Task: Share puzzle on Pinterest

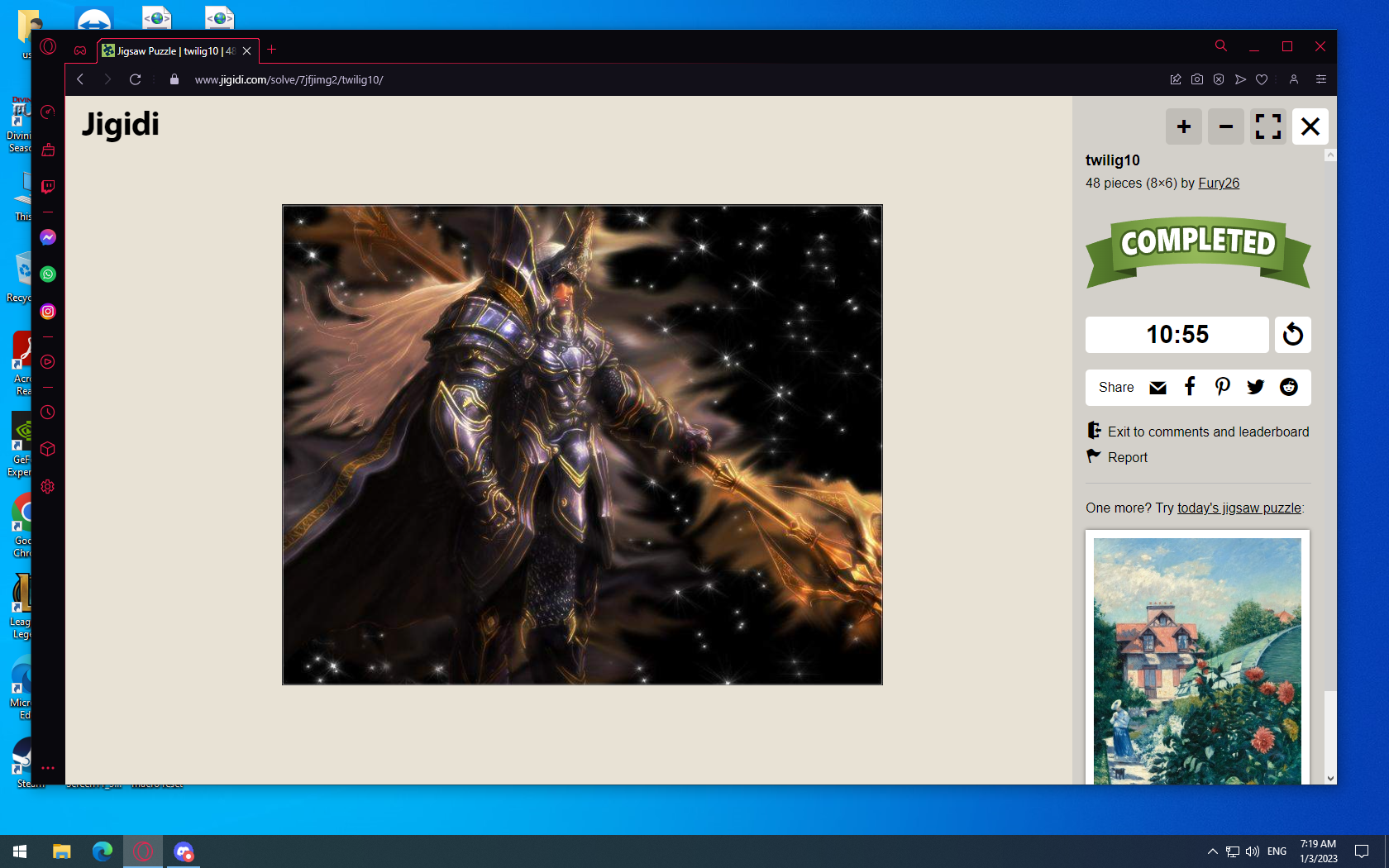Action: tap(1223, 387)
